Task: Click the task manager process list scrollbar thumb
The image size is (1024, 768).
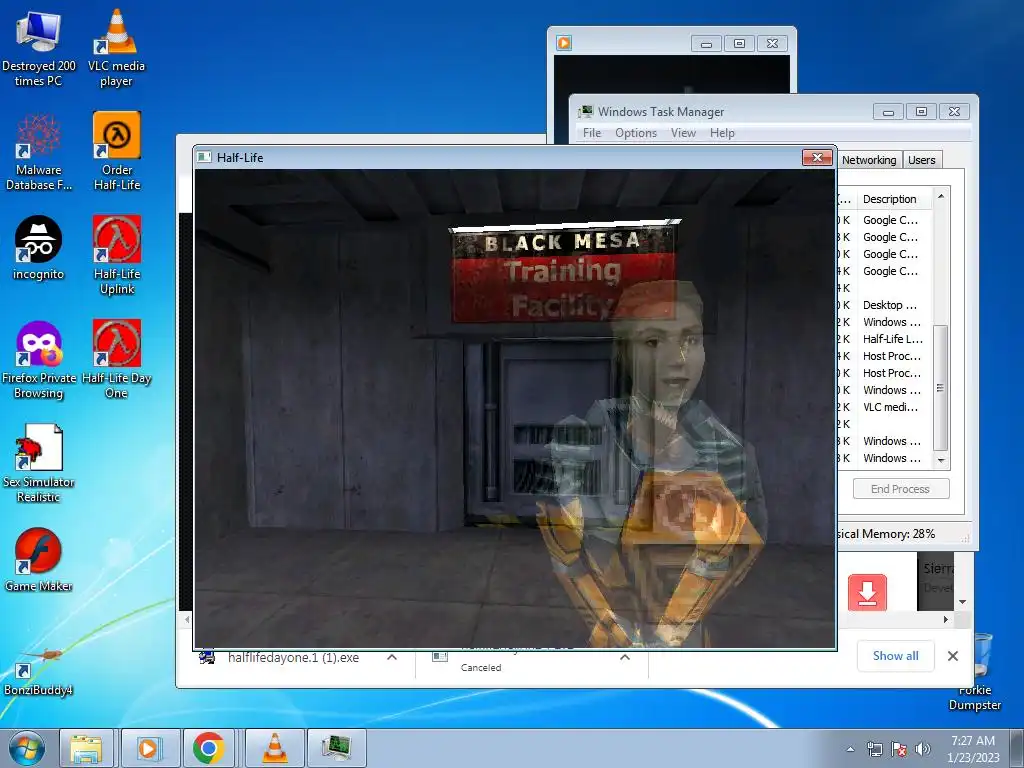Action: (x=940, y=388)
